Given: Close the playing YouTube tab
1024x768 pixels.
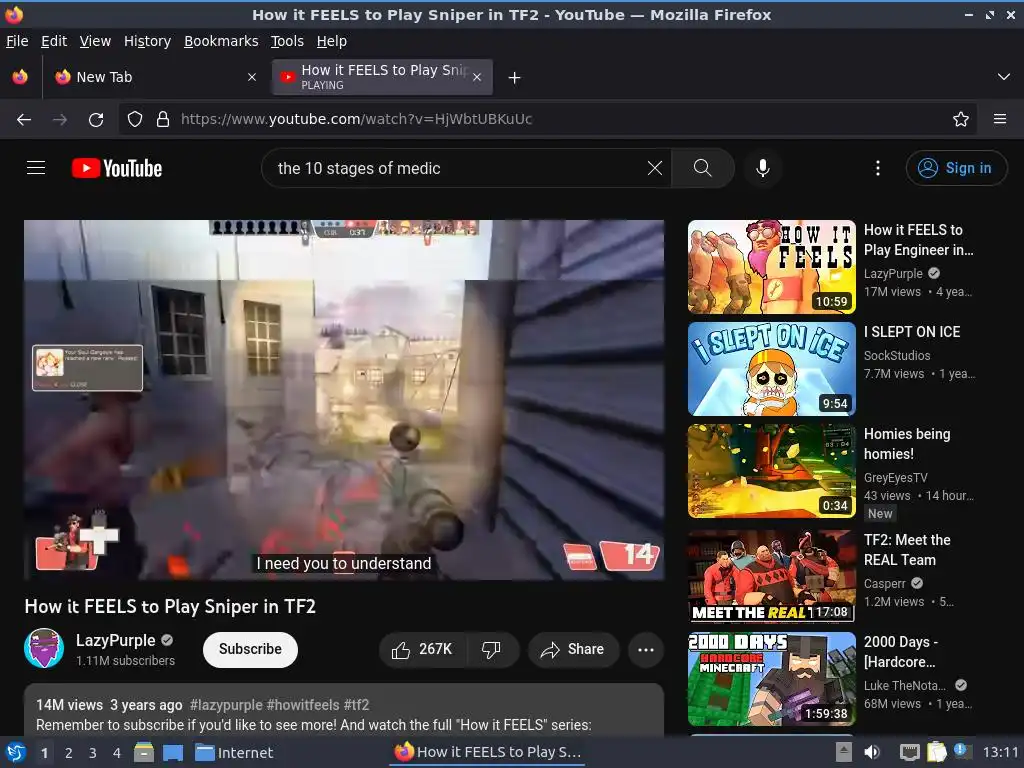Looking at the screenshot, I should point(477,77).
